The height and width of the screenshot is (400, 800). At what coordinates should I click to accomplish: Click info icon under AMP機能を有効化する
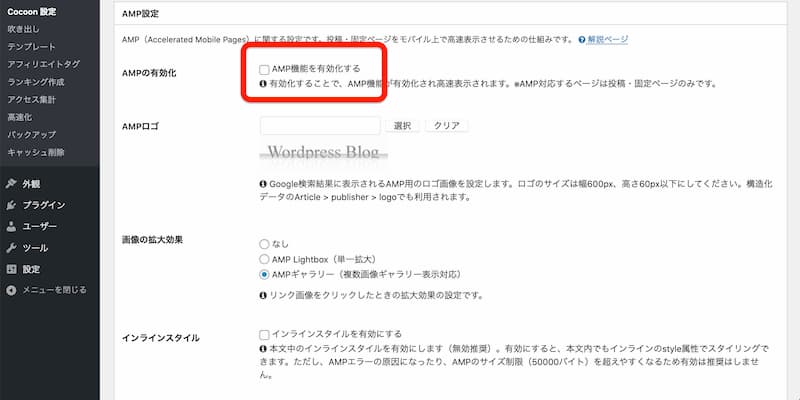pyautogui.click(x=263, y=84)
